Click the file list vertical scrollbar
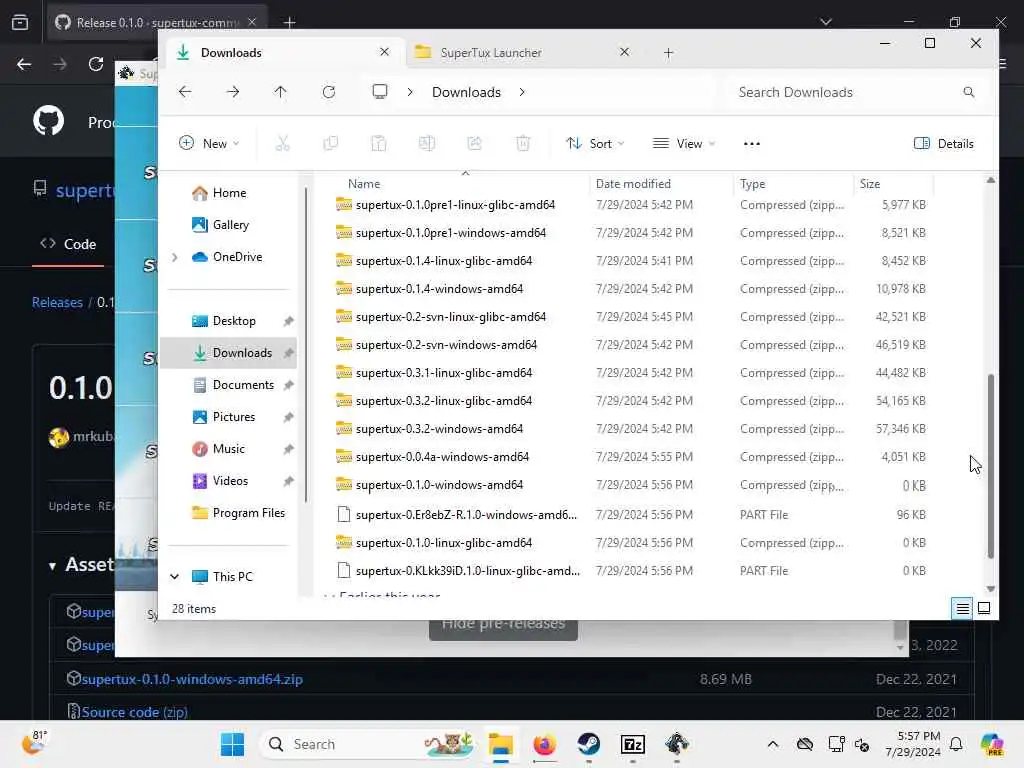This screenshot has width=1024, height=768. (x=990, y=466)
